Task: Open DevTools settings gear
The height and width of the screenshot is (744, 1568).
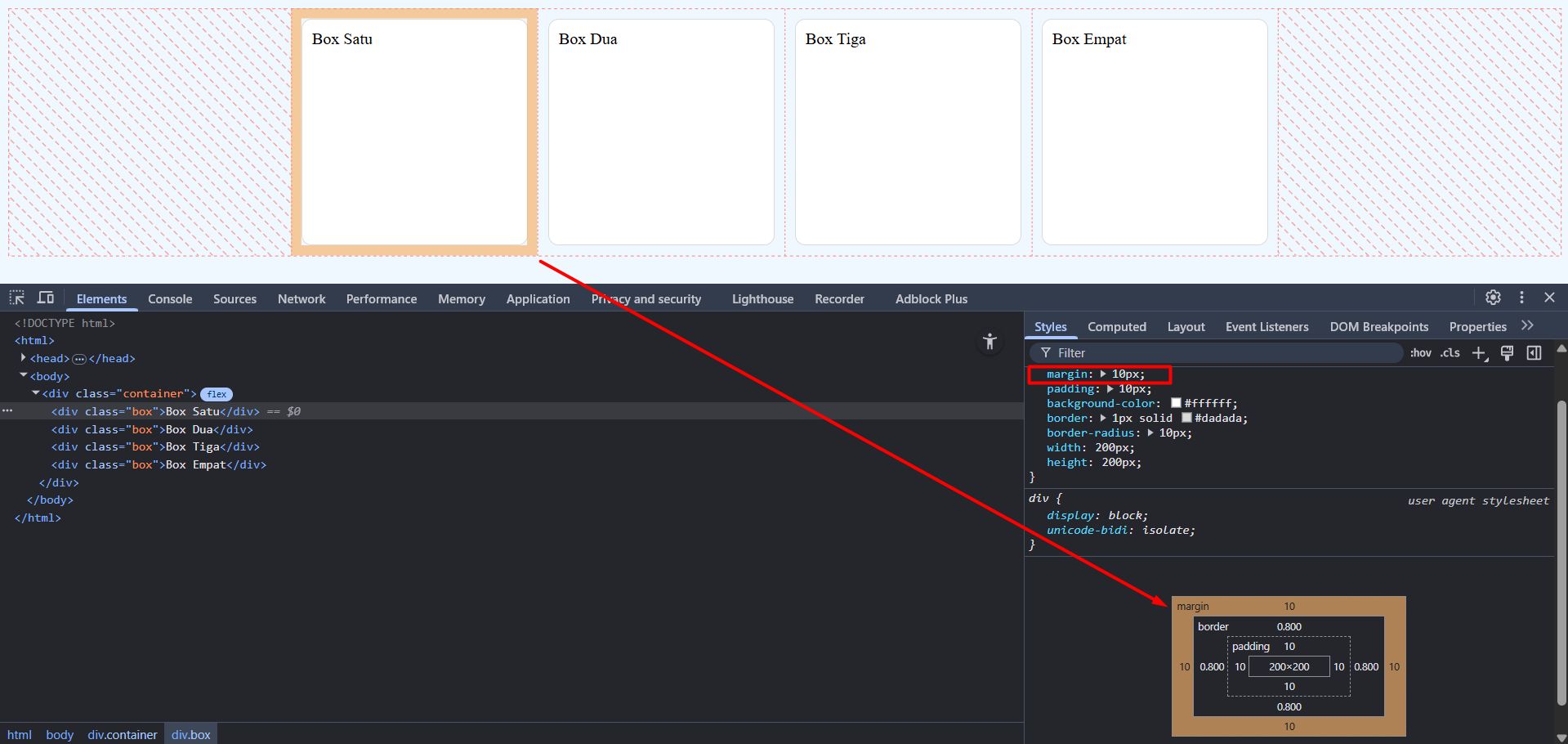Action: [x=1493, y=298]
